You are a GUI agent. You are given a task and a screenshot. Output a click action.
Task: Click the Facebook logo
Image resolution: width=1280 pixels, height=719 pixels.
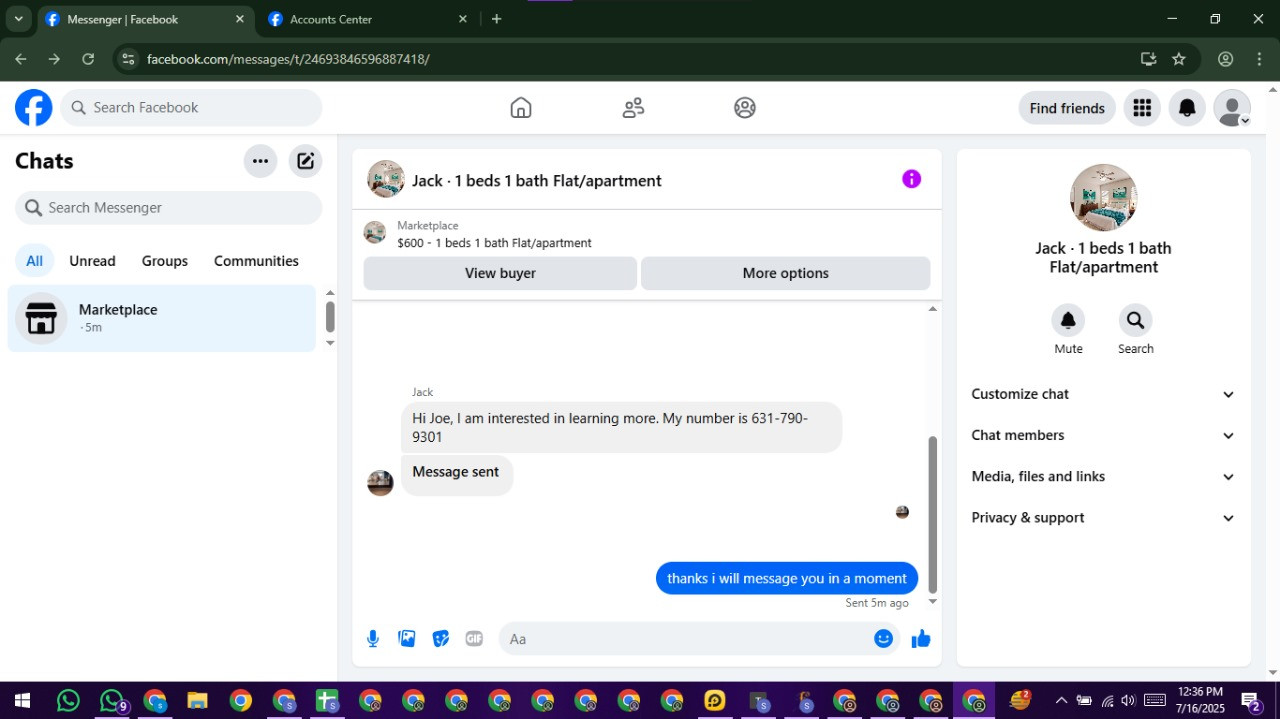[x=33, y=108]
